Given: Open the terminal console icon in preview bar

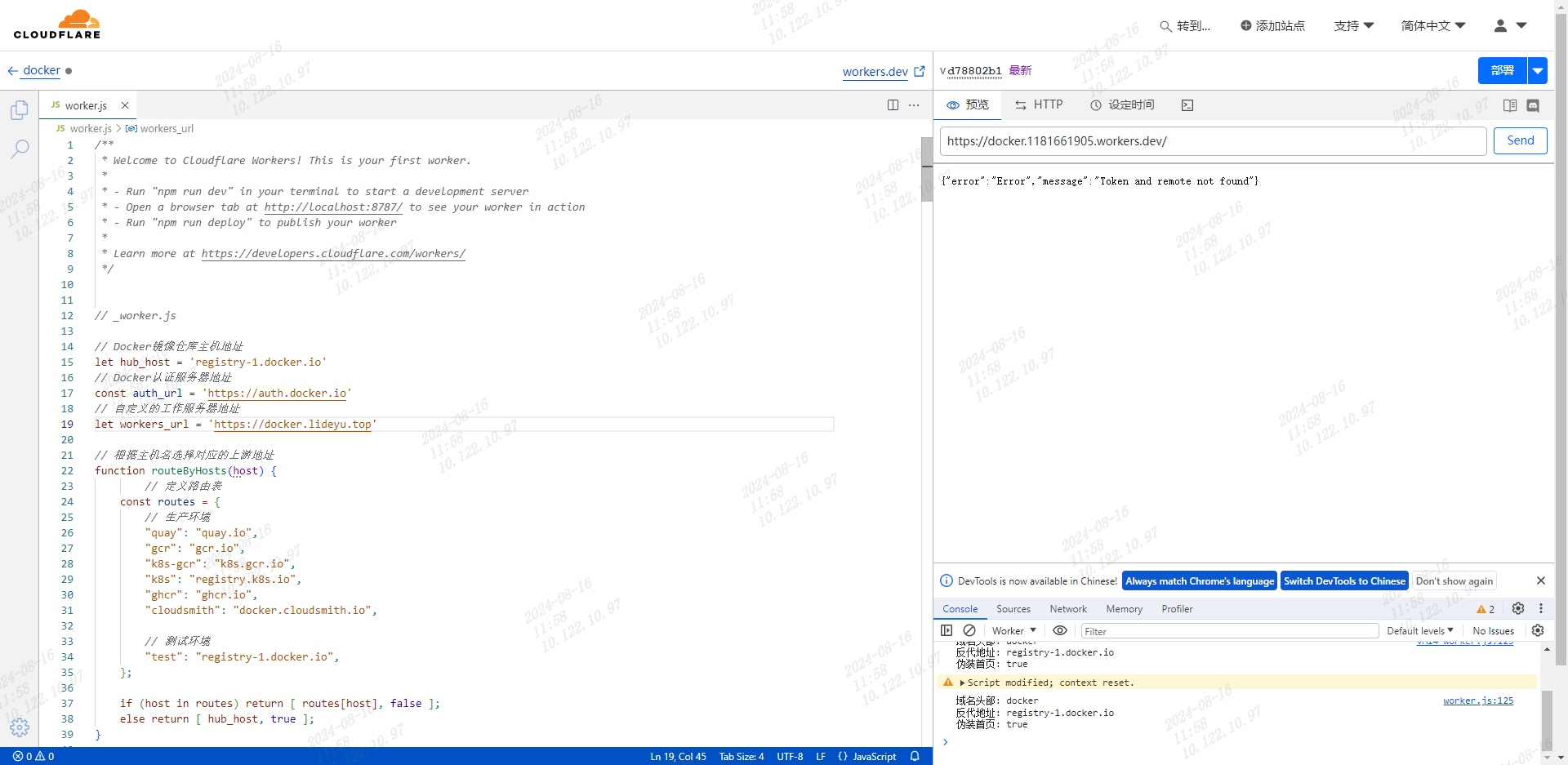Looking at the screenshot, I should 1187,105.
